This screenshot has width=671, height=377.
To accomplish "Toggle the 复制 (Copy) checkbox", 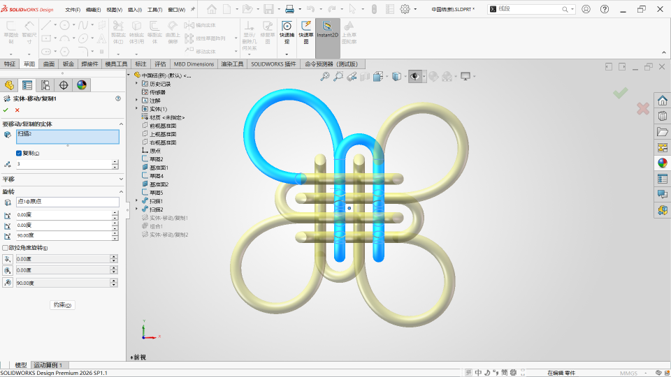I will pos(19,153).
